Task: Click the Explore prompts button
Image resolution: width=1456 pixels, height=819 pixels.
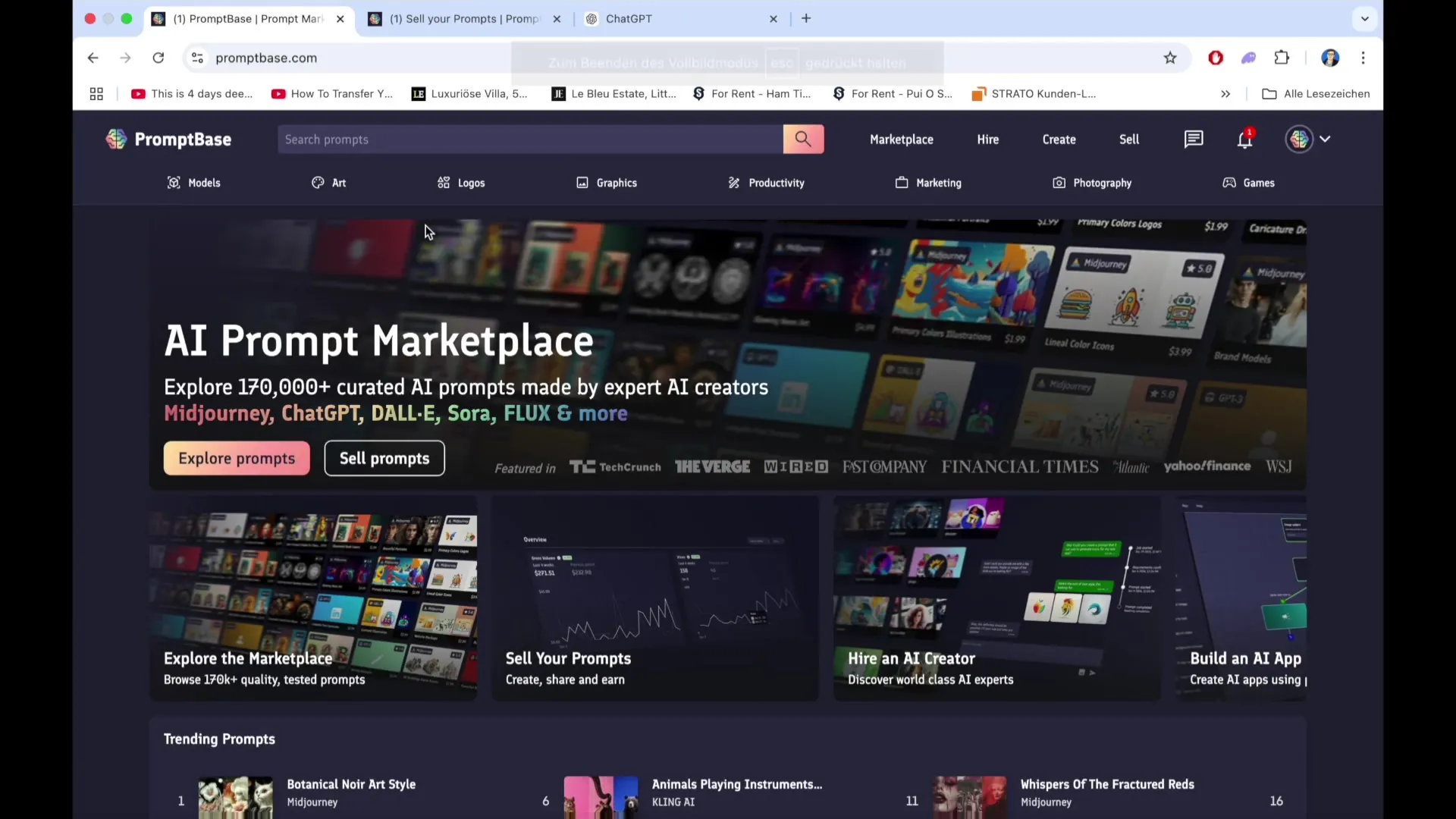Action: (237, 458)
